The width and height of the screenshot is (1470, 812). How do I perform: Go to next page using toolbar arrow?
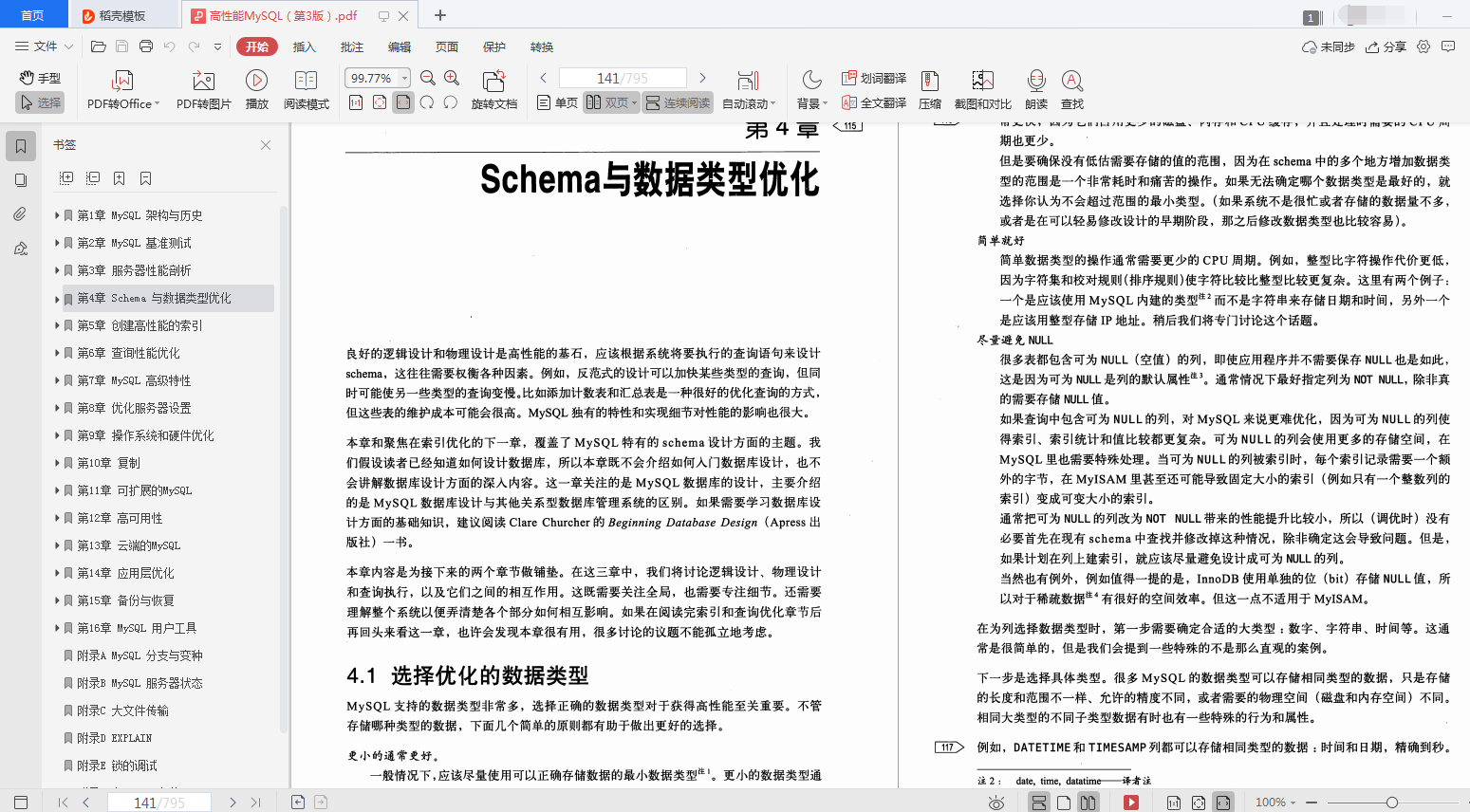click(702, 78)
